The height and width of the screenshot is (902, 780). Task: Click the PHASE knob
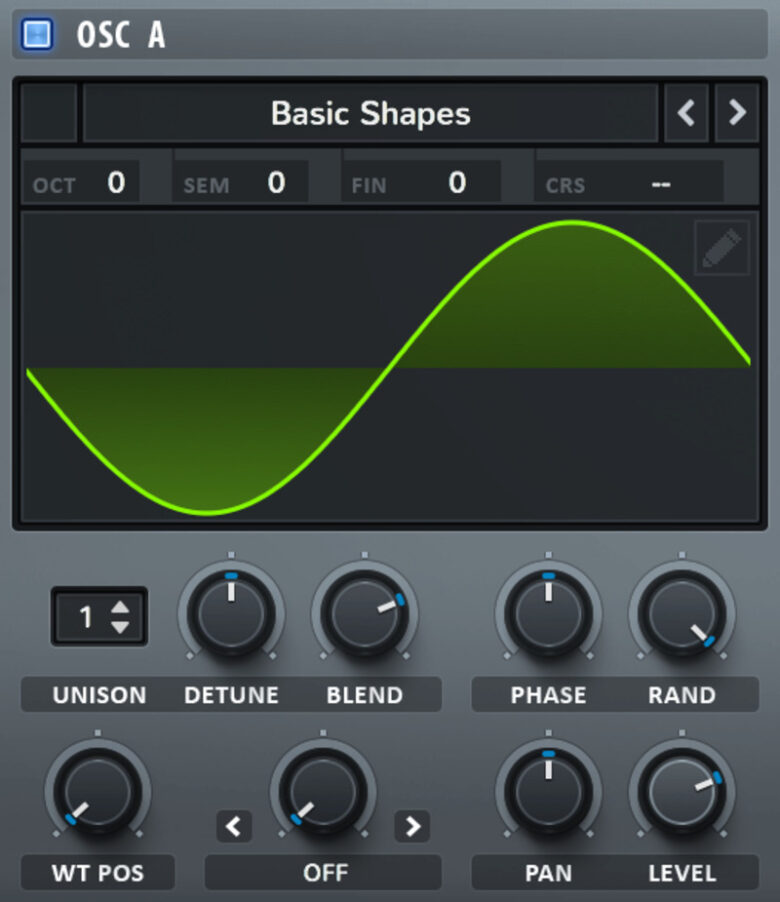click(548, 612)
